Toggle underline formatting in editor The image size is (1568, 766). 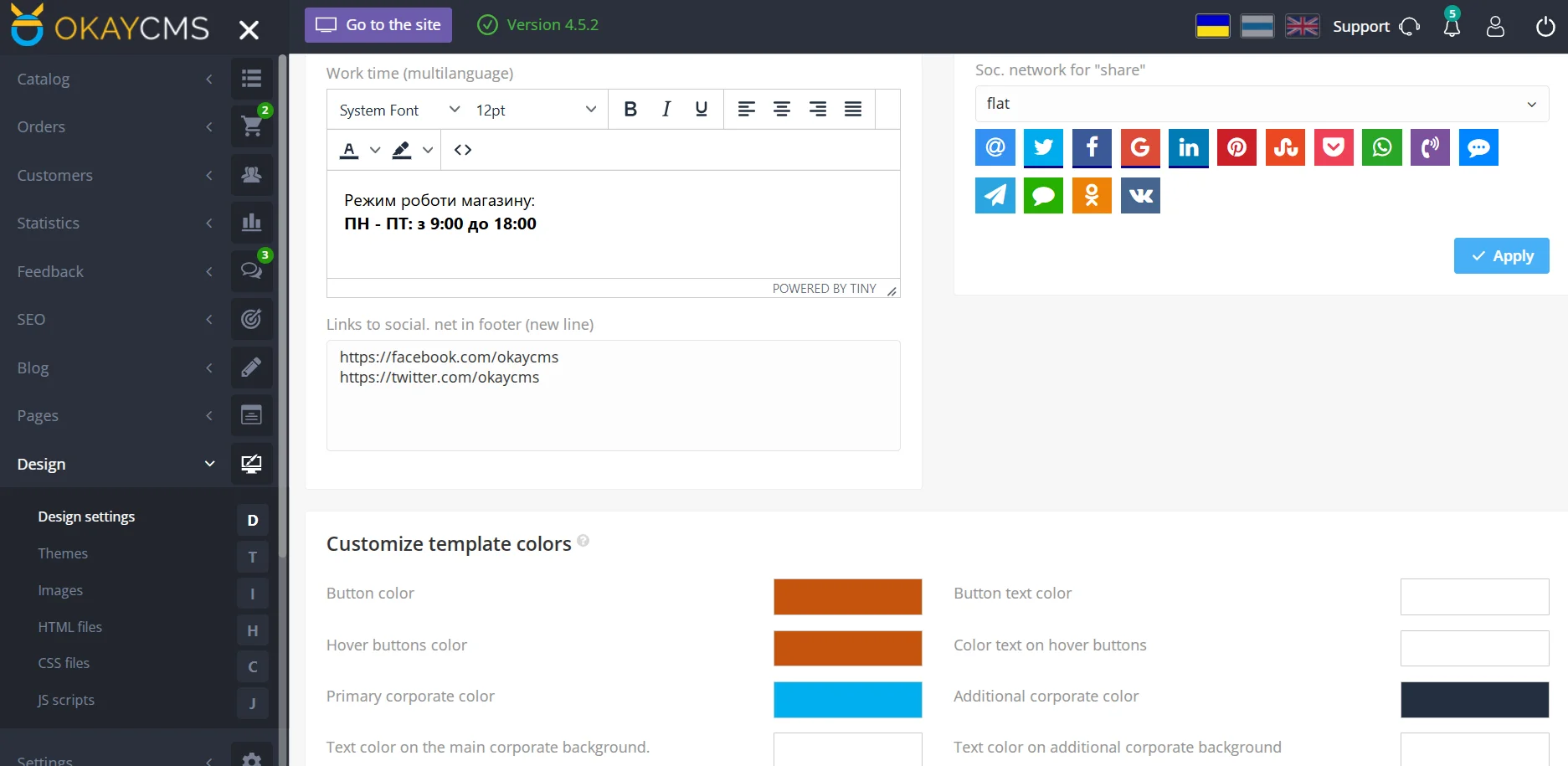pos(702,110)
